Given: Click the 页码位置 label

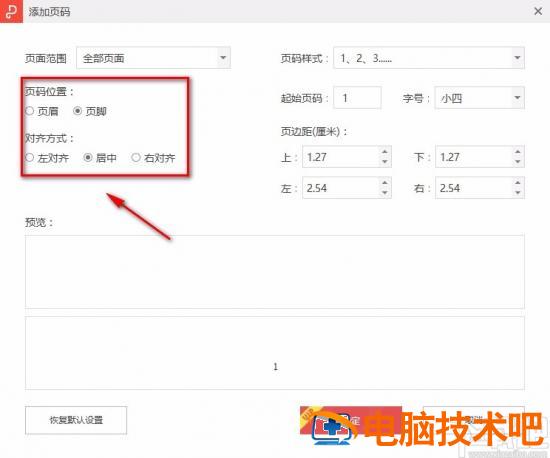Looking at the screenshot, I should (x=49, y=92).
